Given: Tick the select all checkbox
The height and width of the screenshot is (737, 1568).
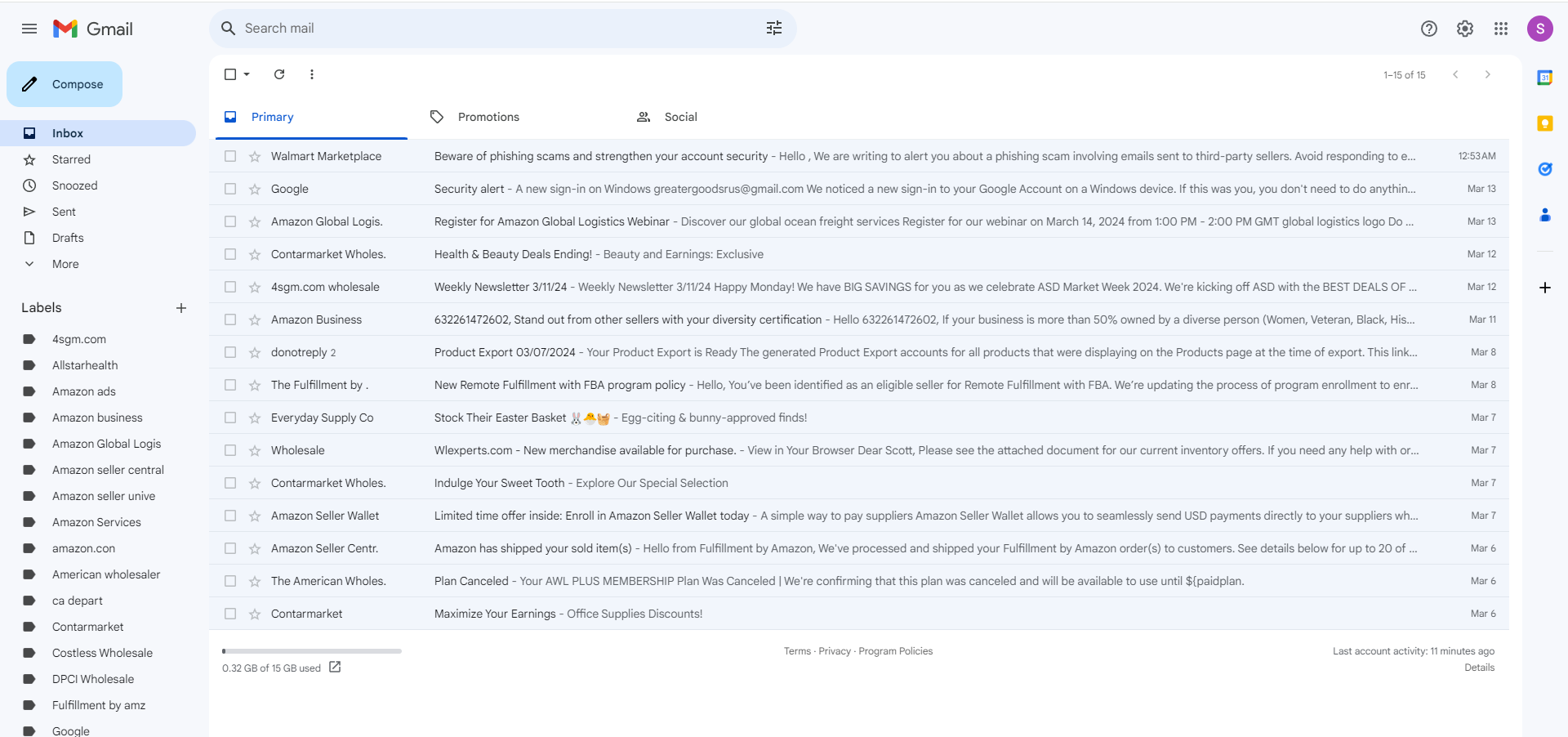Looking at the screenshot, I should pos(230,74).
